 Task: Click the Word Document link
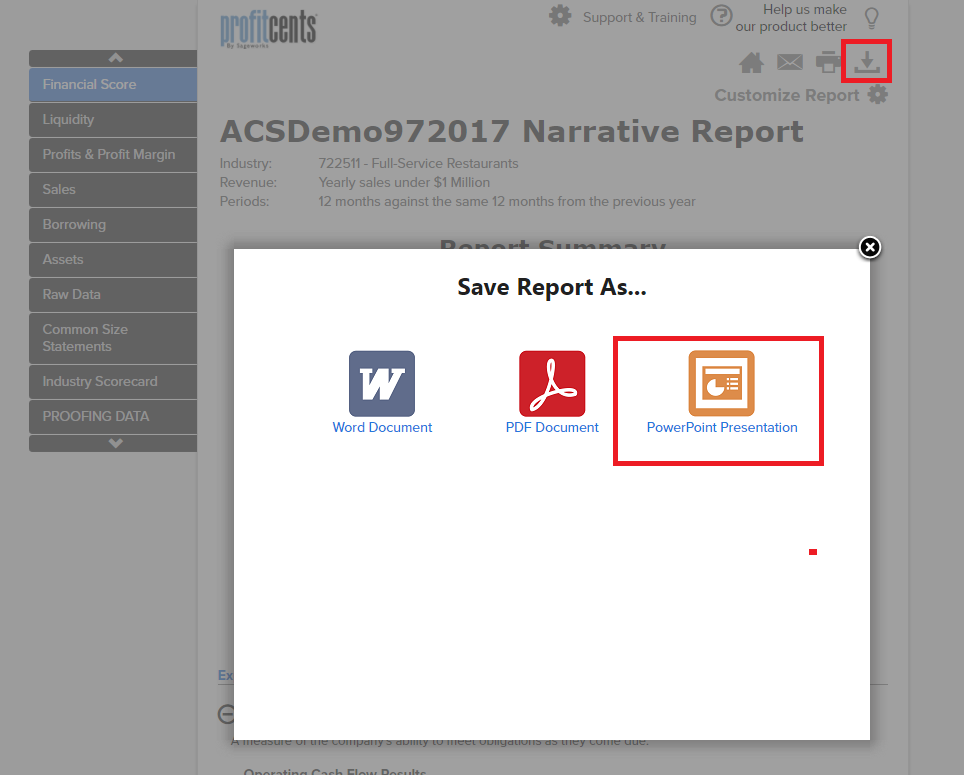pos(382,427)
